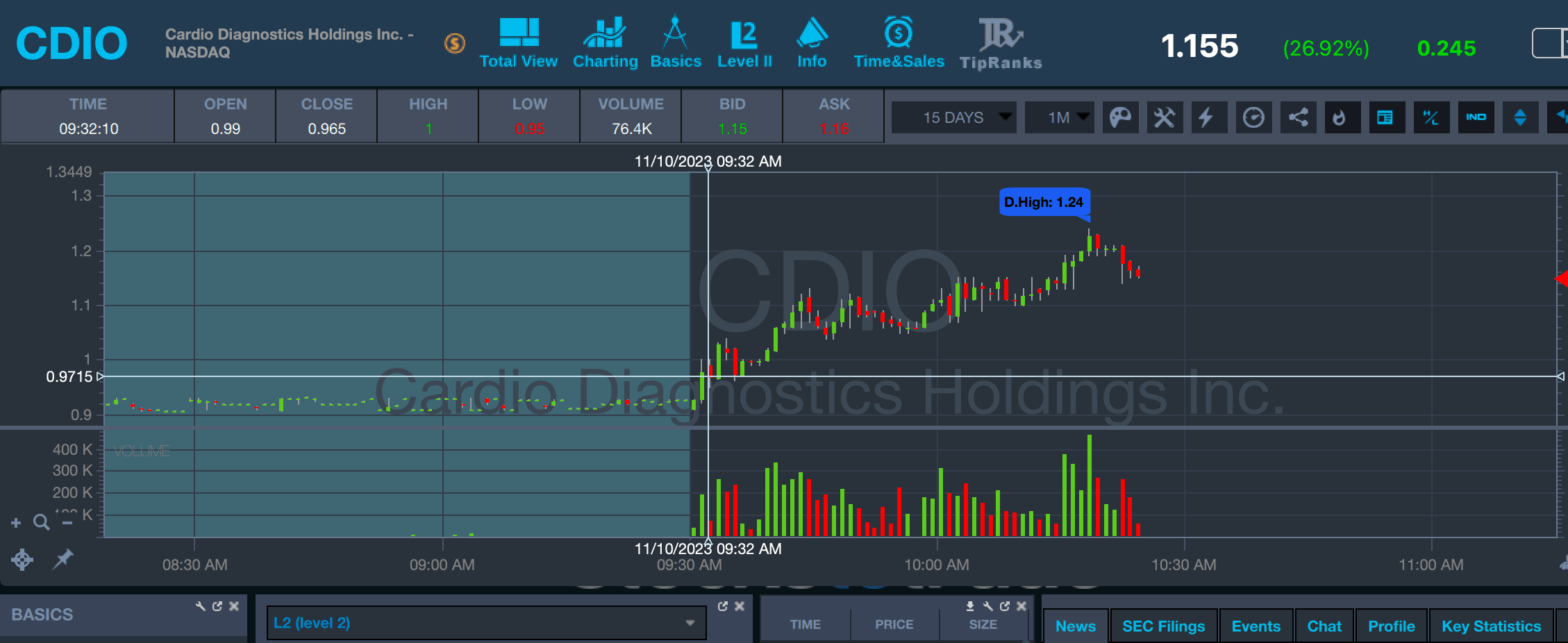Open the Basics compass icon in top navigation
The image size is (1568, 643).
point(676,43)
